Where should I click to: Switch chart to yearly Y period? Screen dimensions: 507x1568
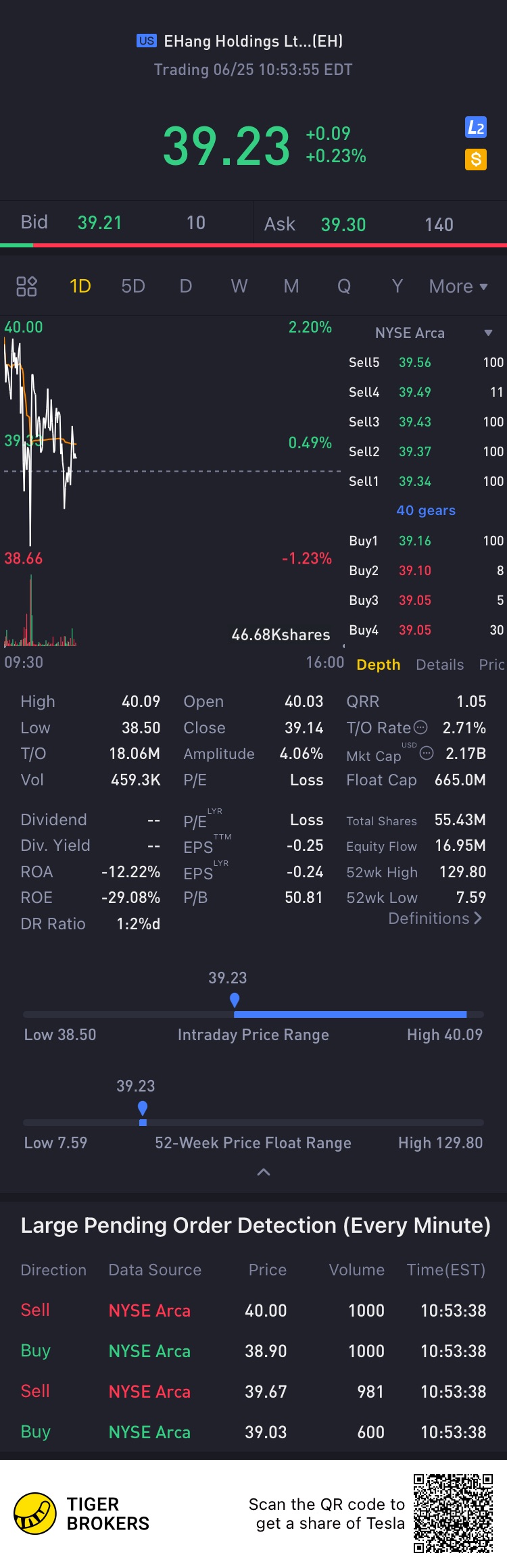[397, 286]
